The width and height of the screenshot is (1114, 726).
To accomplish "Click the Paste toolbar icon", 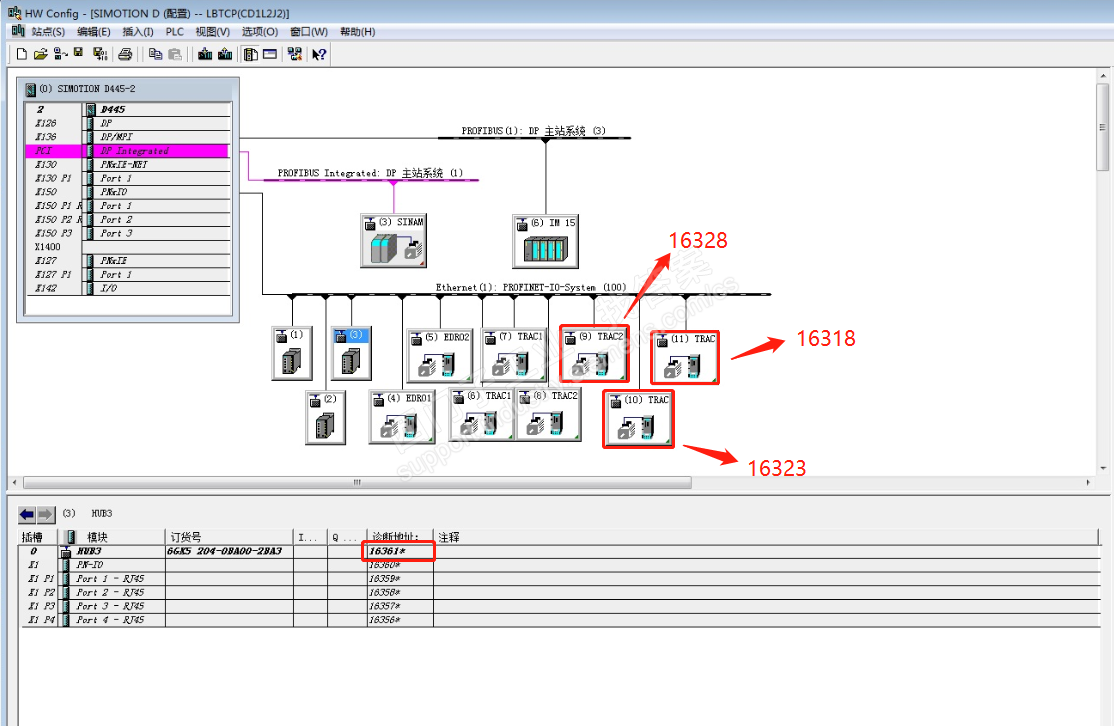I will pyautogui.click(x=175, y=54).
